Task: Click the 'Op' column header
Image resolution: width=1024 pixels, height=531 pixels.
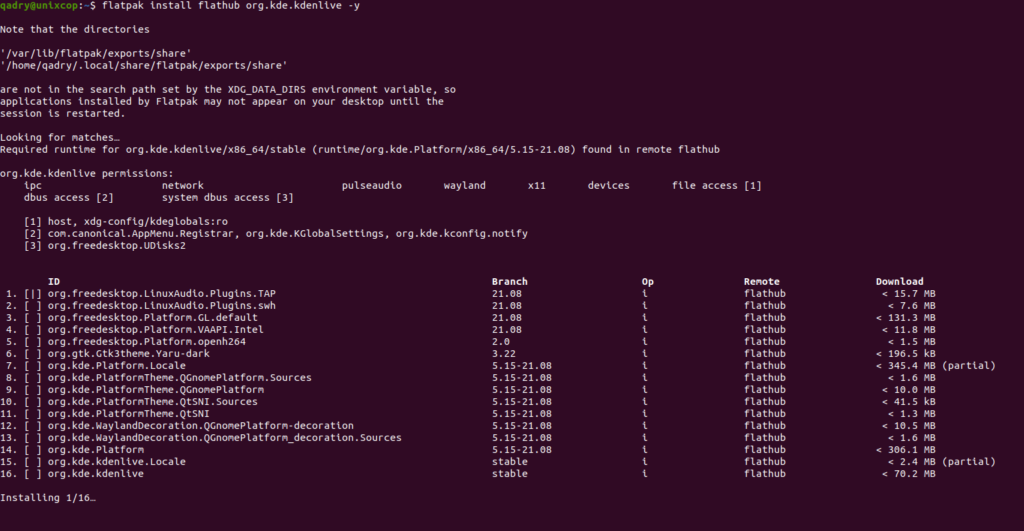Action: pyautogui.click(x=647, y=282)
